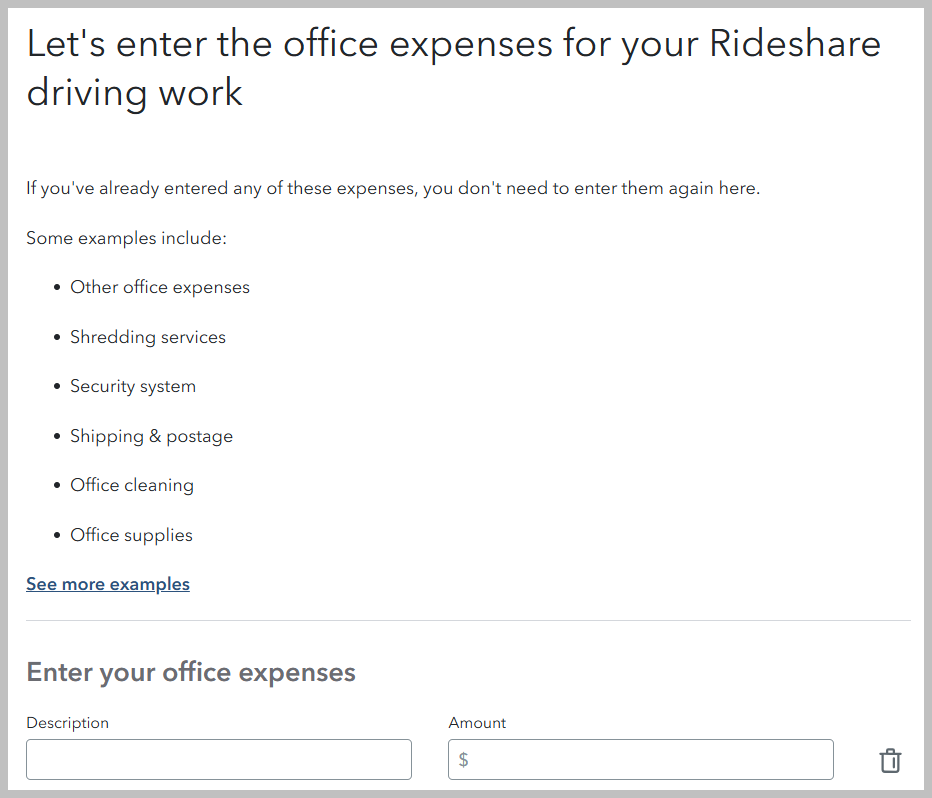This screenshot has height=798, width=932.
Task: Click the Description input field
Action: click(x=219, y=760)
